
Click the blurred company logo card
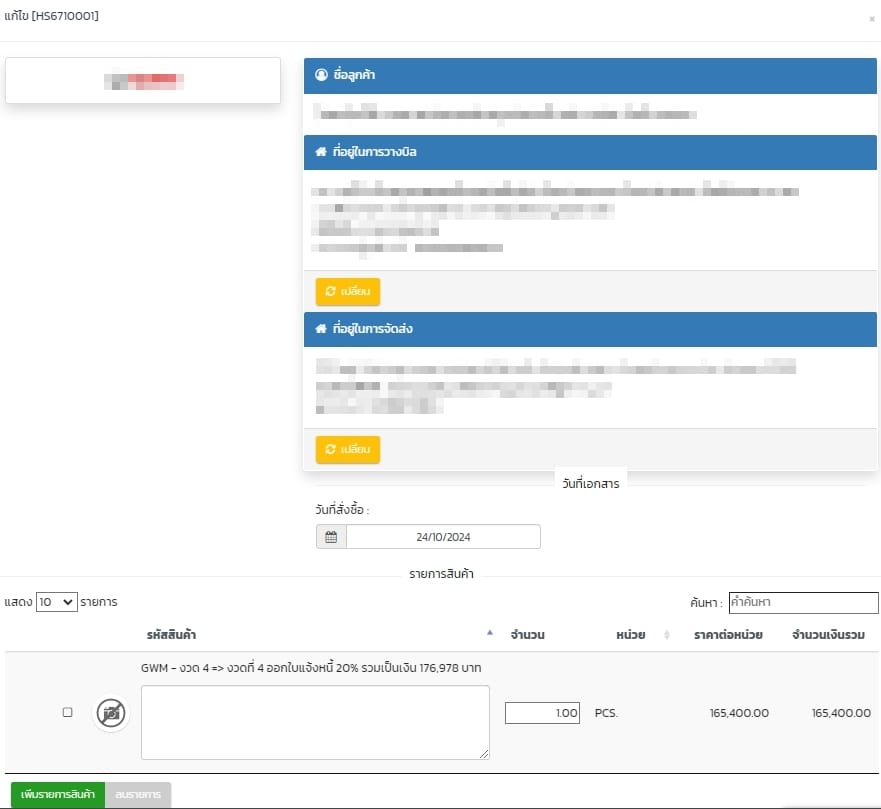click(x=143, y=80)
